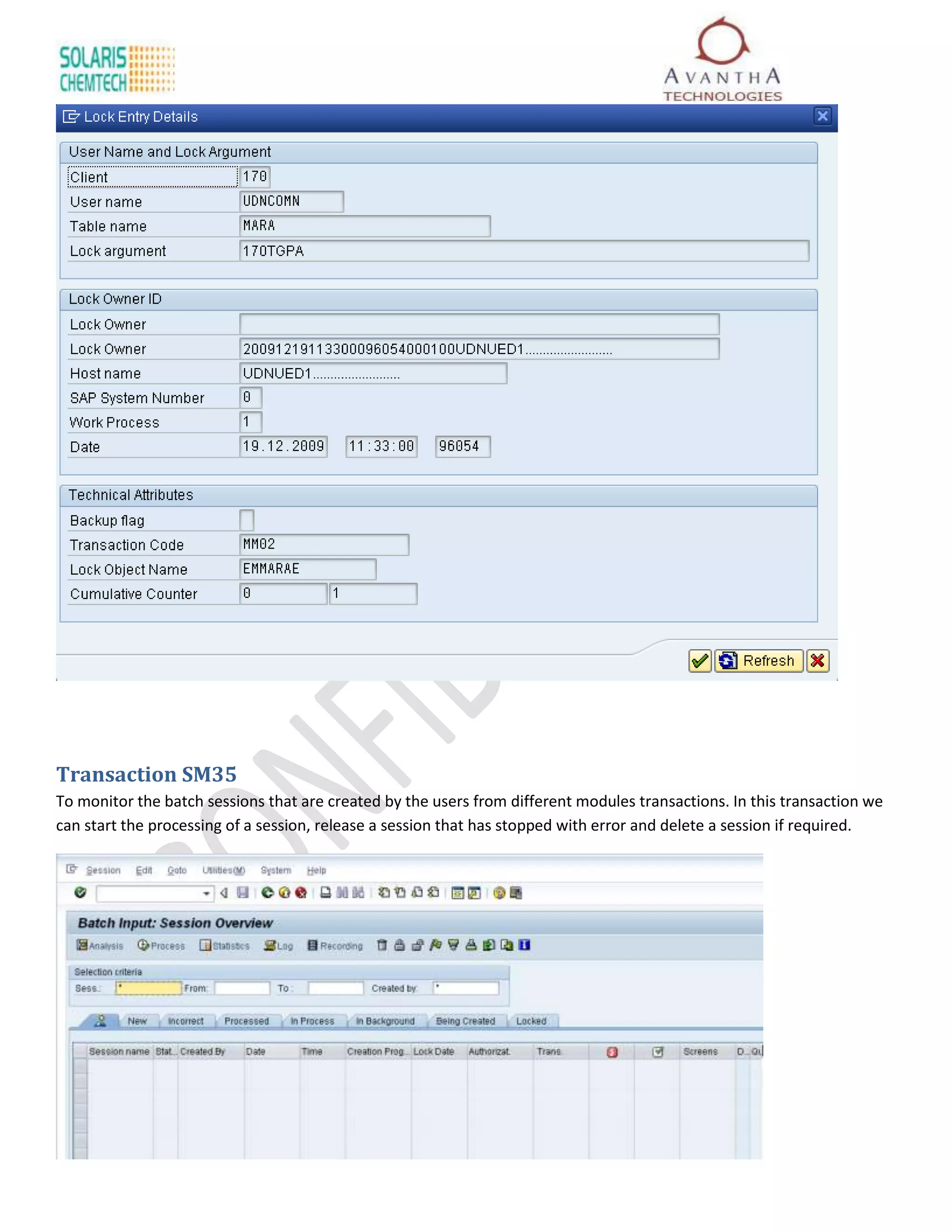This screenshot has width=952, height=1232.
Task: Click the To date input field
Action: pyautogui.click(x=336, y=988)
